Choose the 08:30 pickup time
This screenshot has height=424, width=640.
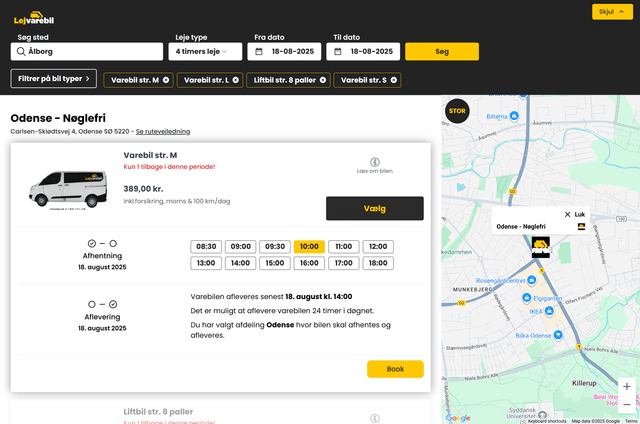click(x=206, y=246)
